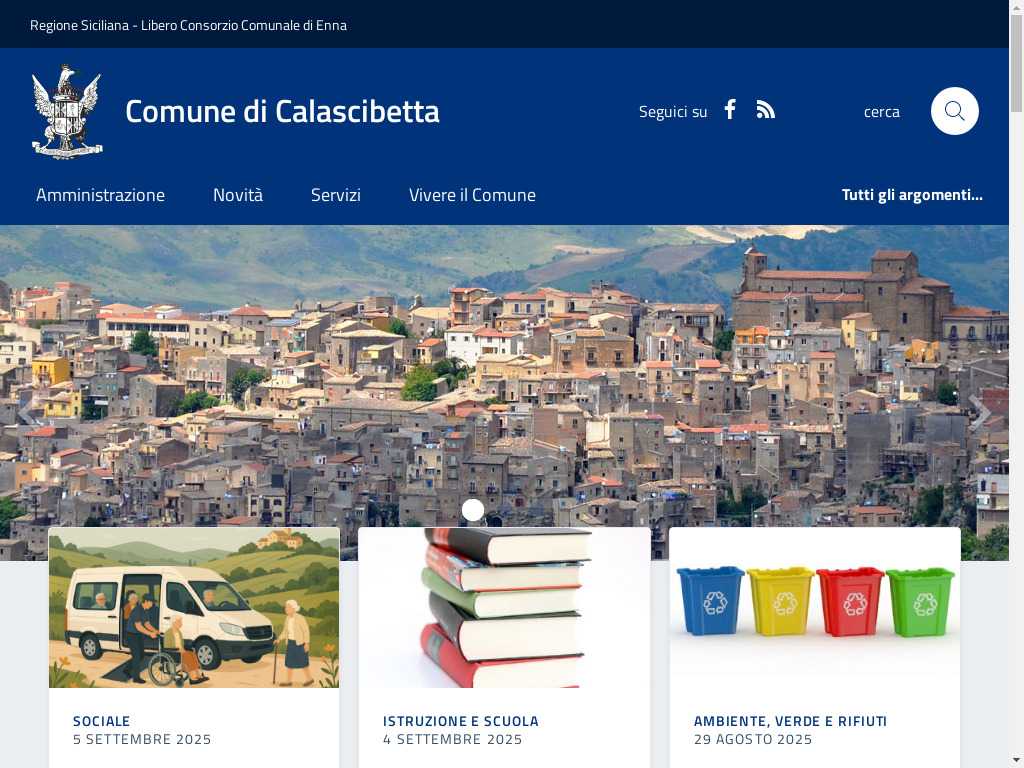Select the white carousel indicator dot
Viewport: 1024px width, 768px height.
473,510
